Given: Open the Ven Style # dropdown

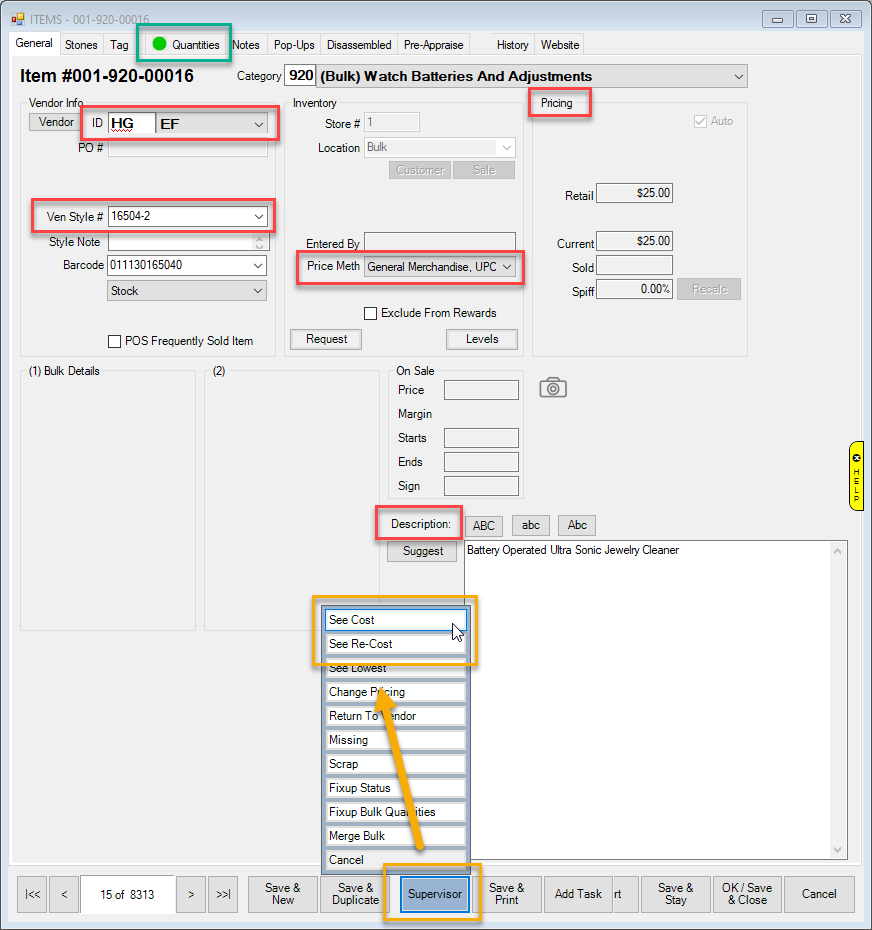Looking at the screenshot, I should coord(259,216).
